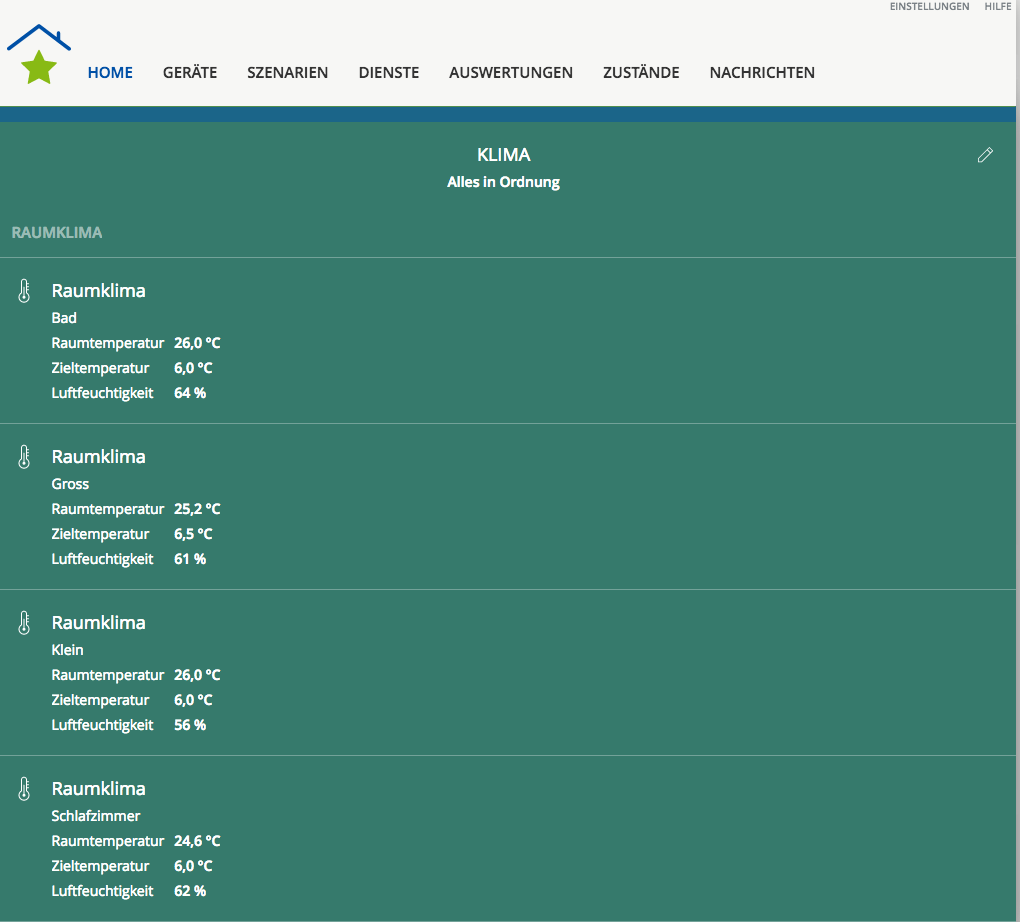Go to the Szenarien page

click(x=288, y=73)
